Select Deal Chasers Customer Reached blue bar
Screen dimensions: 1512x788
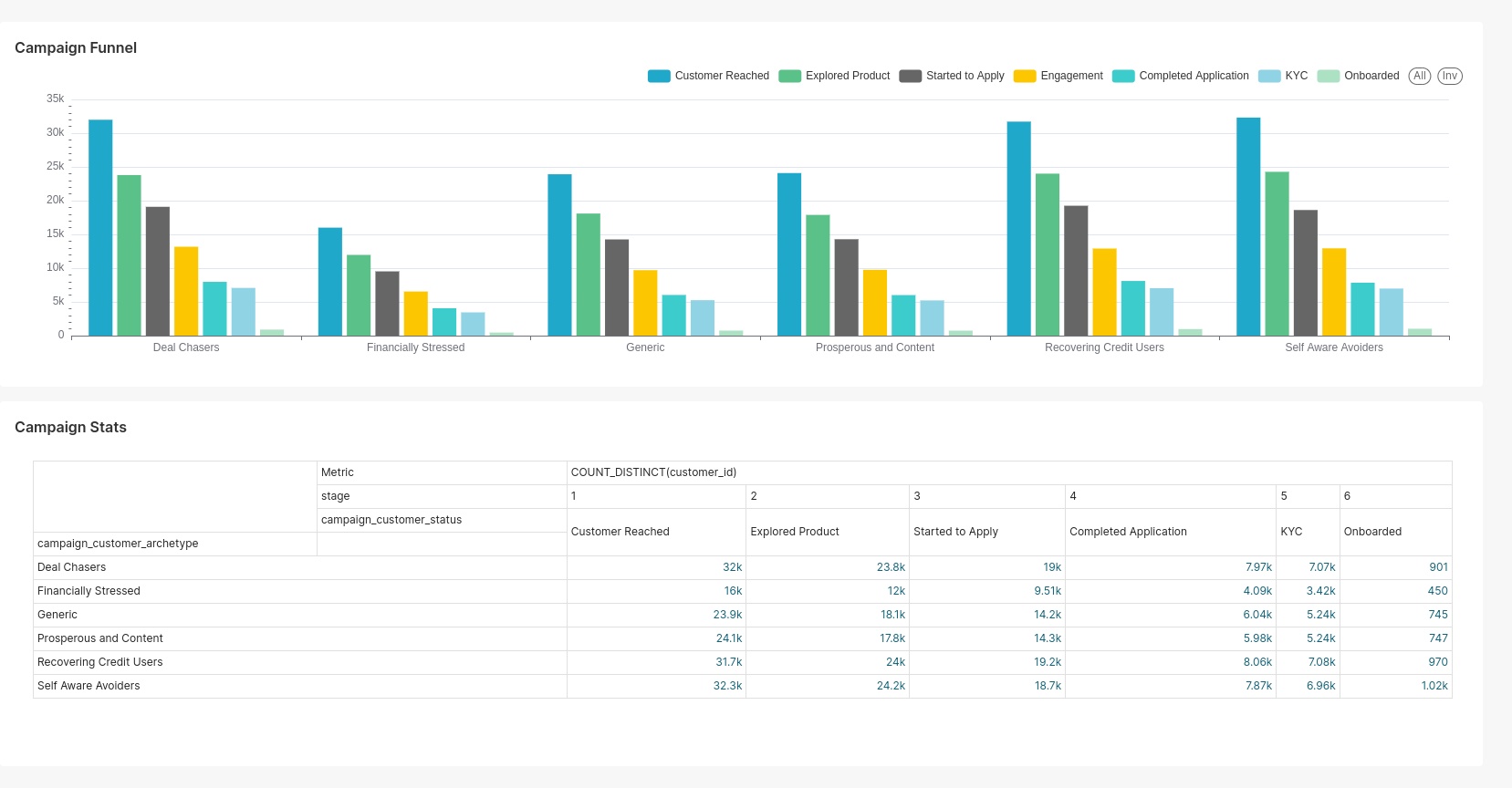coord(100,228)
